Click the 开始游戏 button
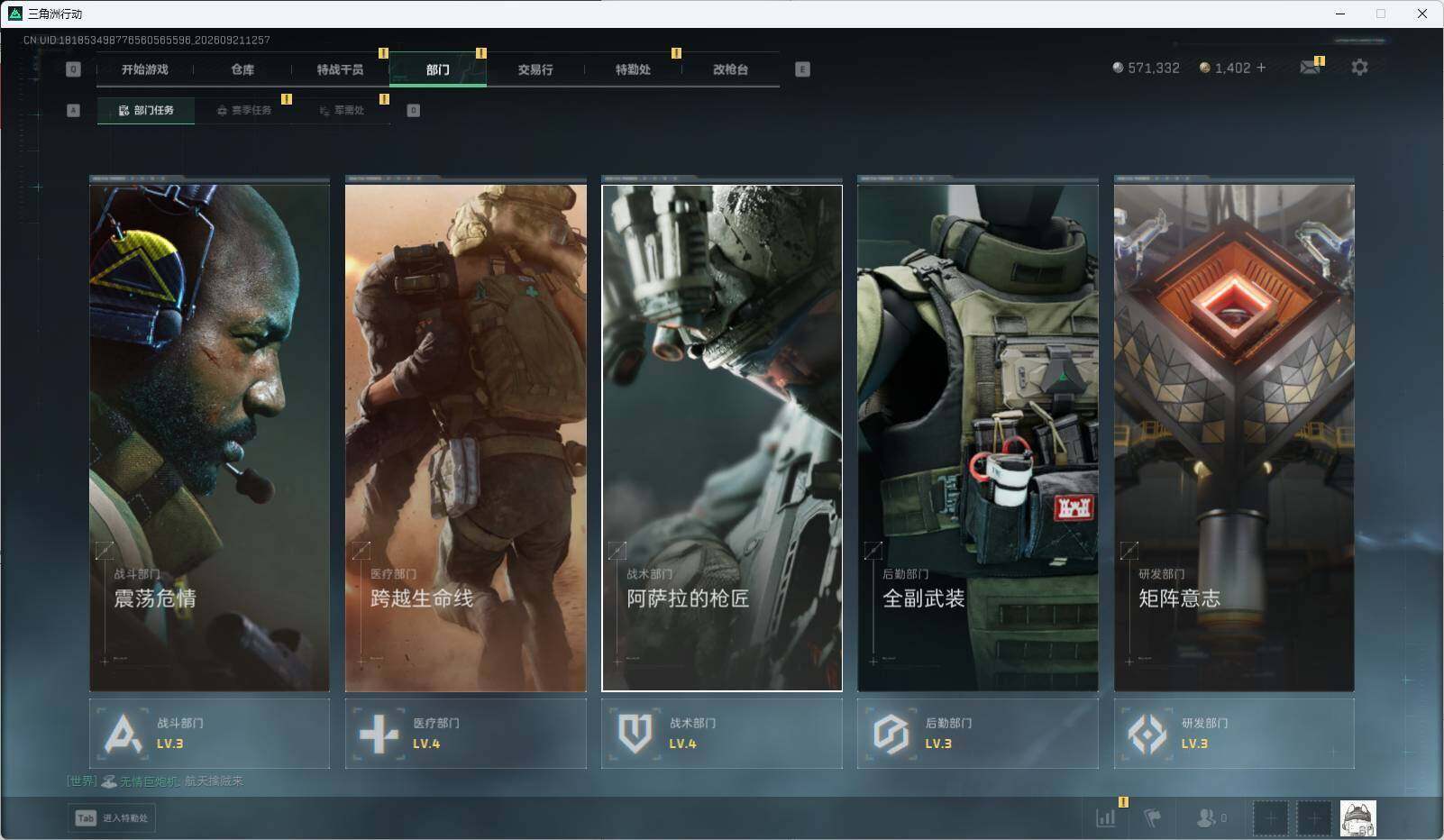Image resolution: width=1444 pixels, height=840 pixels. [x=145, y=69]
